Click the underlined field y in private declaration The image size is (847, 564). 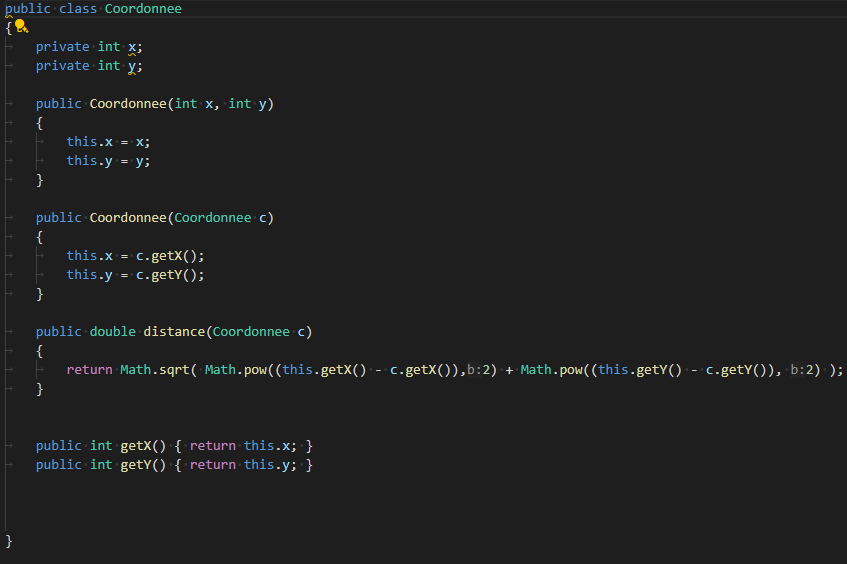coord(132,65)
